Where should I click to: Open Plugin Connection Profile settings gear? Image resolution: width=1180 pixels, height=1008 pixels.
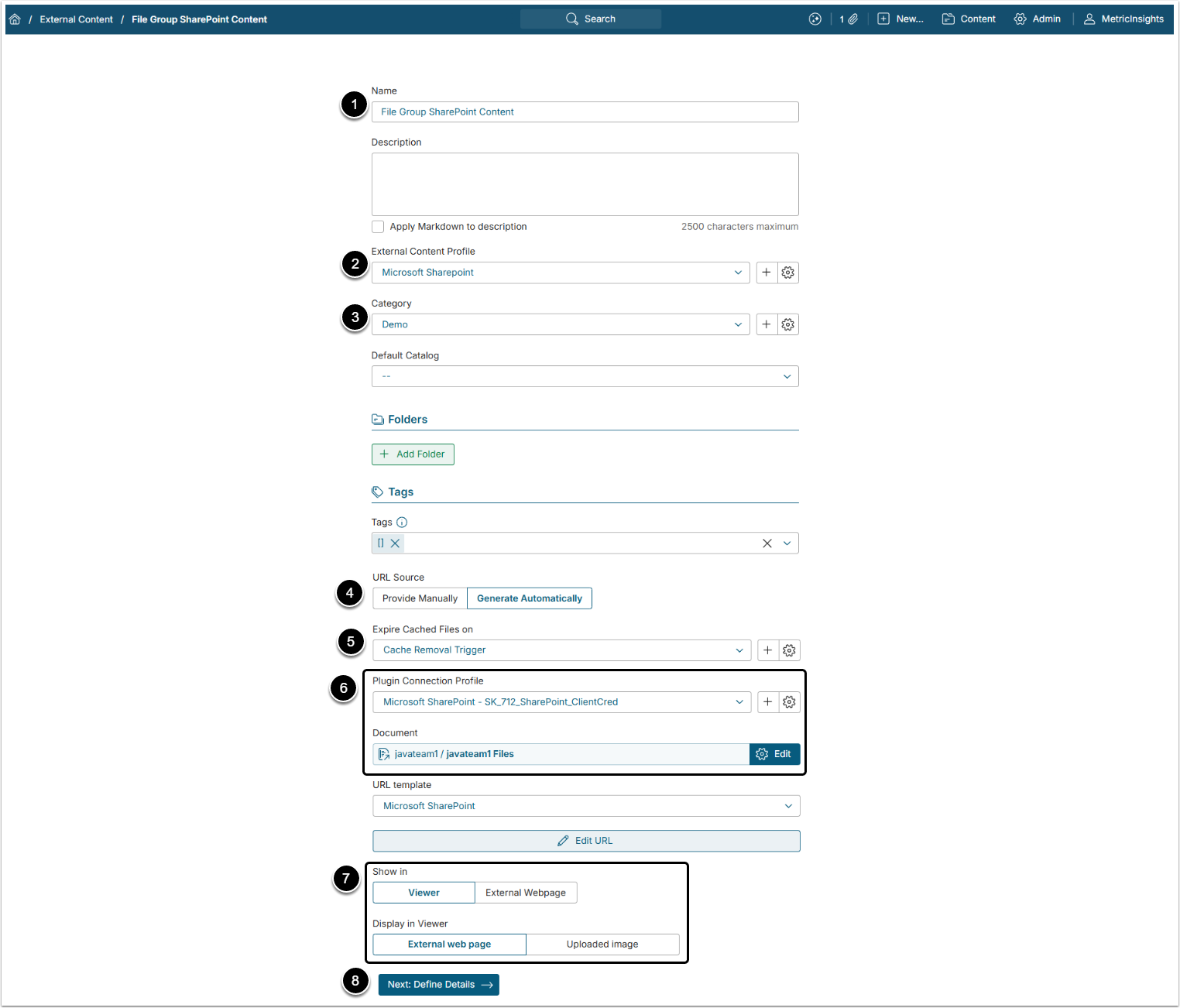(789, 702)
